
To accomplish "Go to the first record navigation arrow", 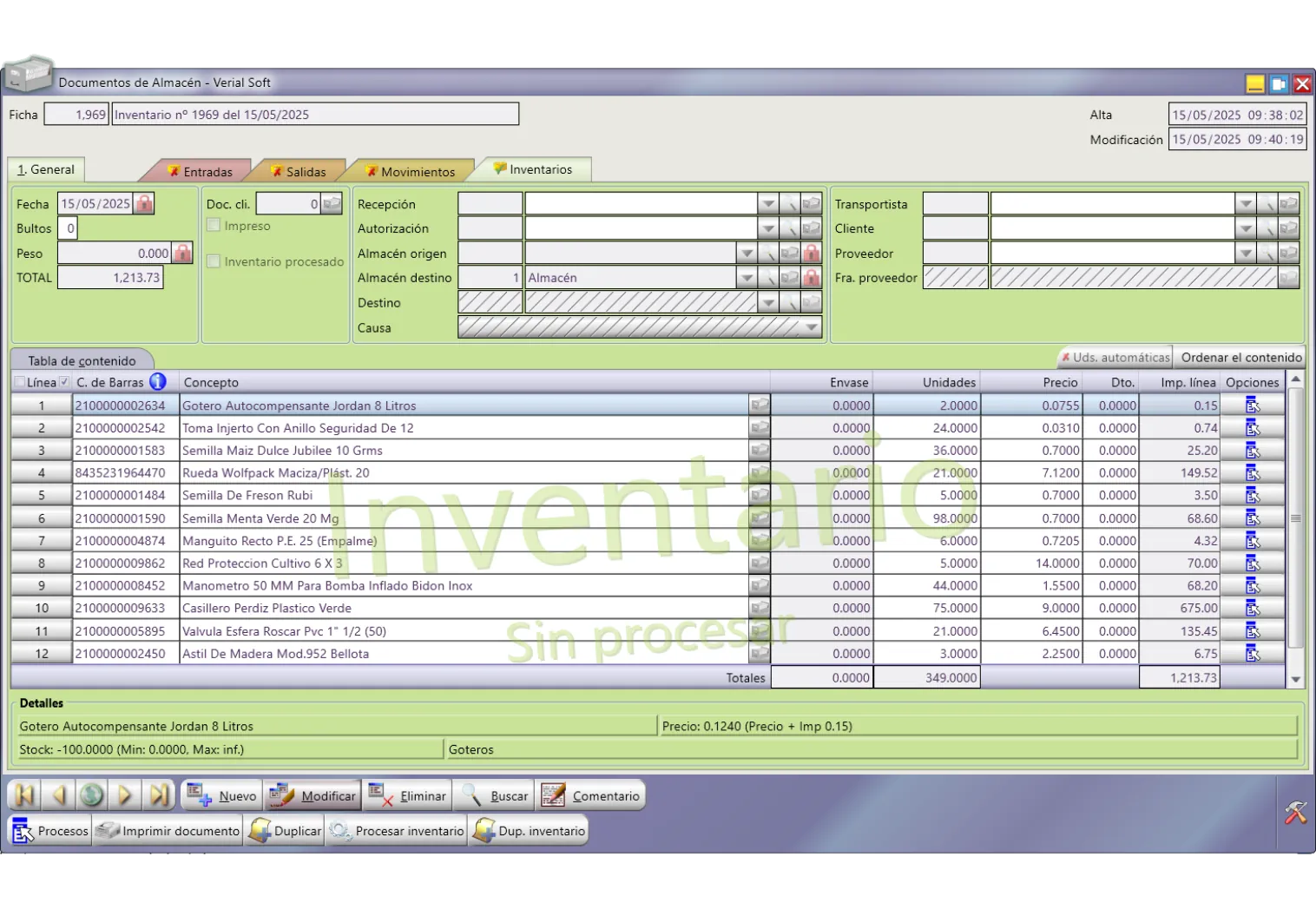I will 24,795.
